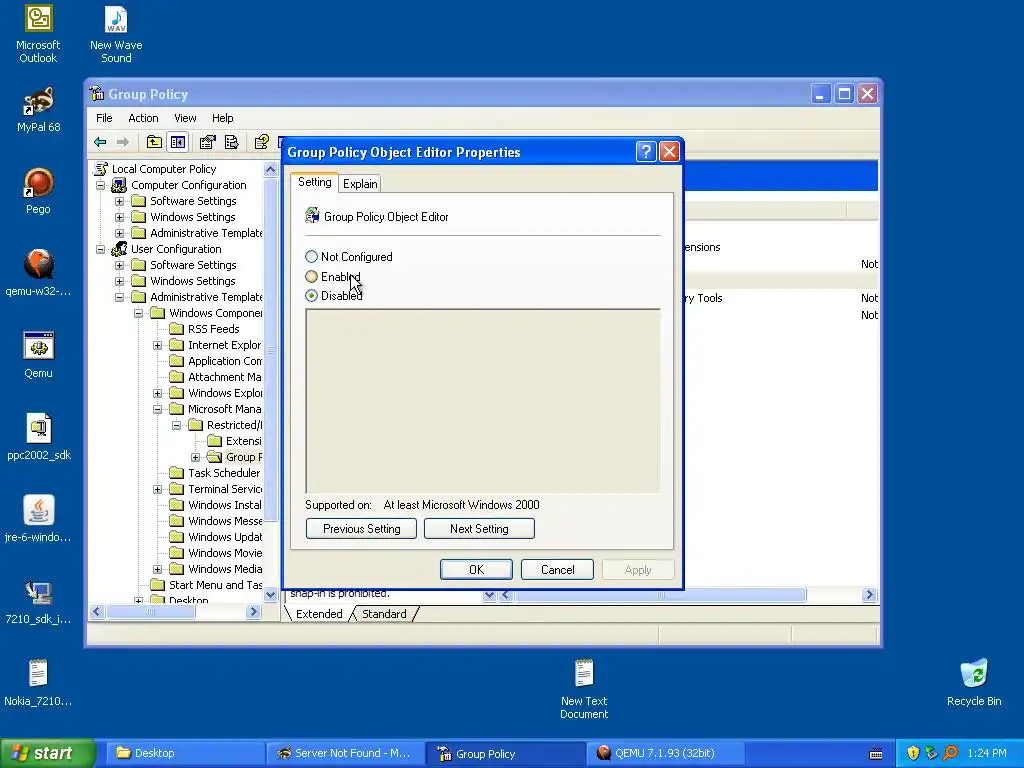Open Microsoft Outlook desktop icon

click(38, 34)
